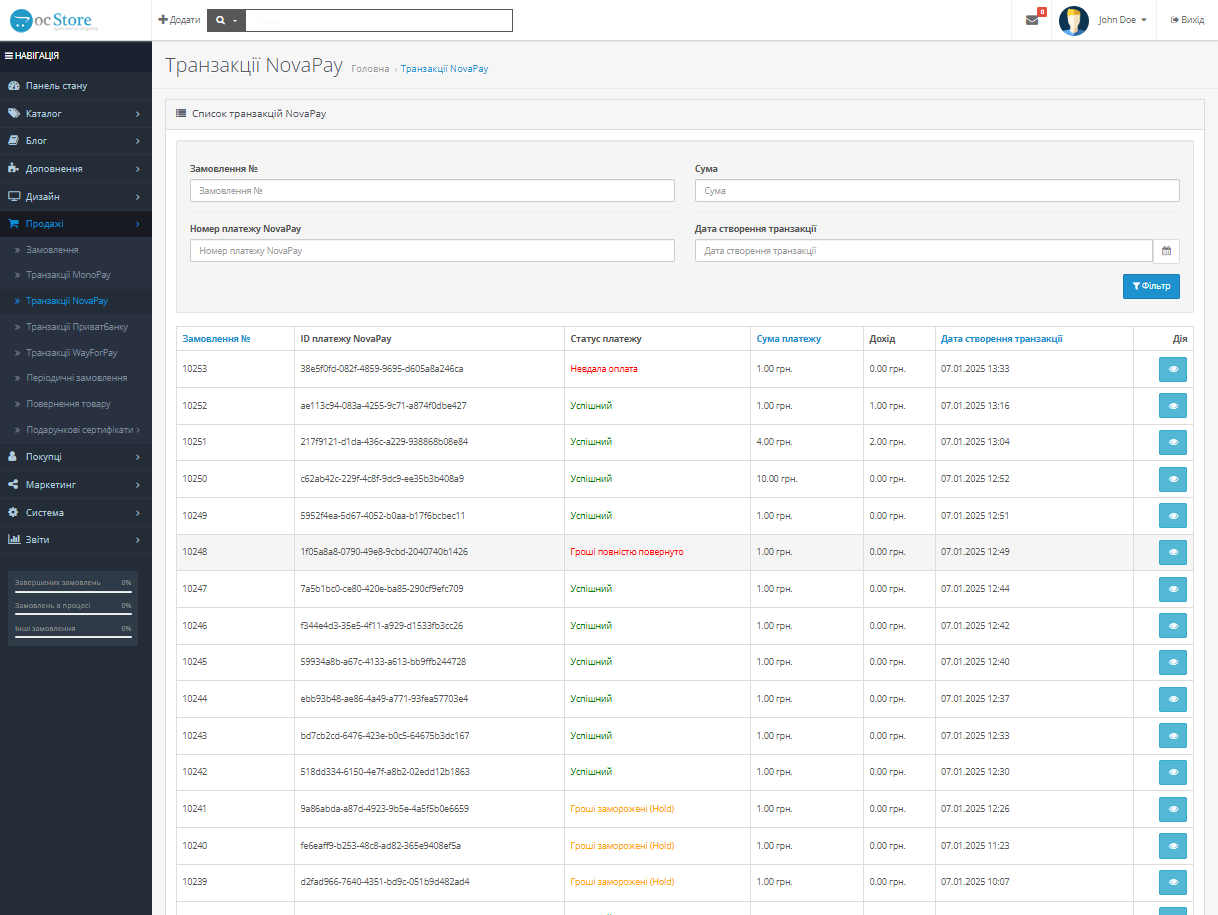
Task: Open the Замовлення submenu item
Action: 76,250
